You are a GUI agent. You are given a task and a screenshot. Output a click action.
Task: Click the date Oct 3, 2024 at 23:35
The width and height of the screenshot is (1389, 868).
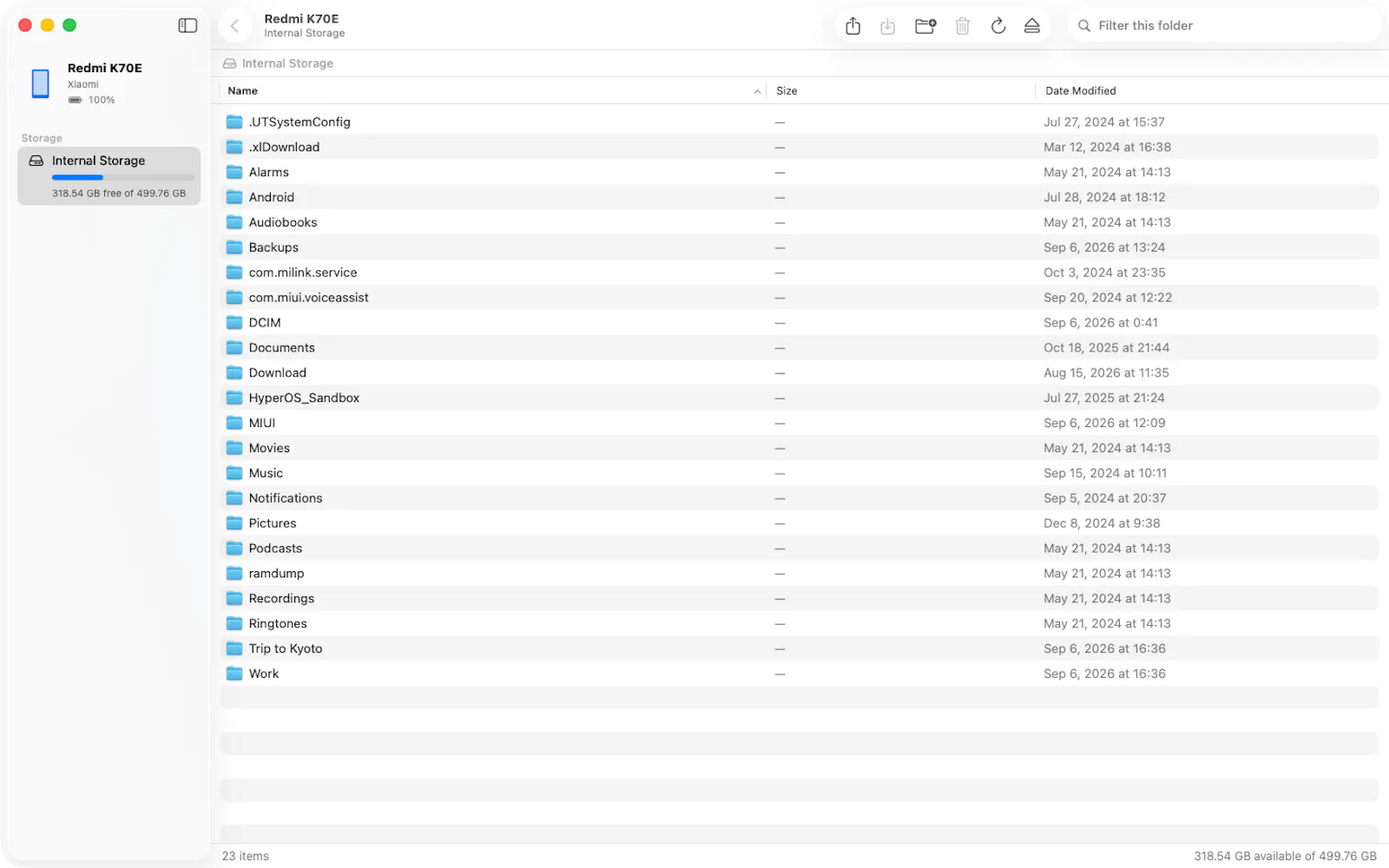(1104, 273)
